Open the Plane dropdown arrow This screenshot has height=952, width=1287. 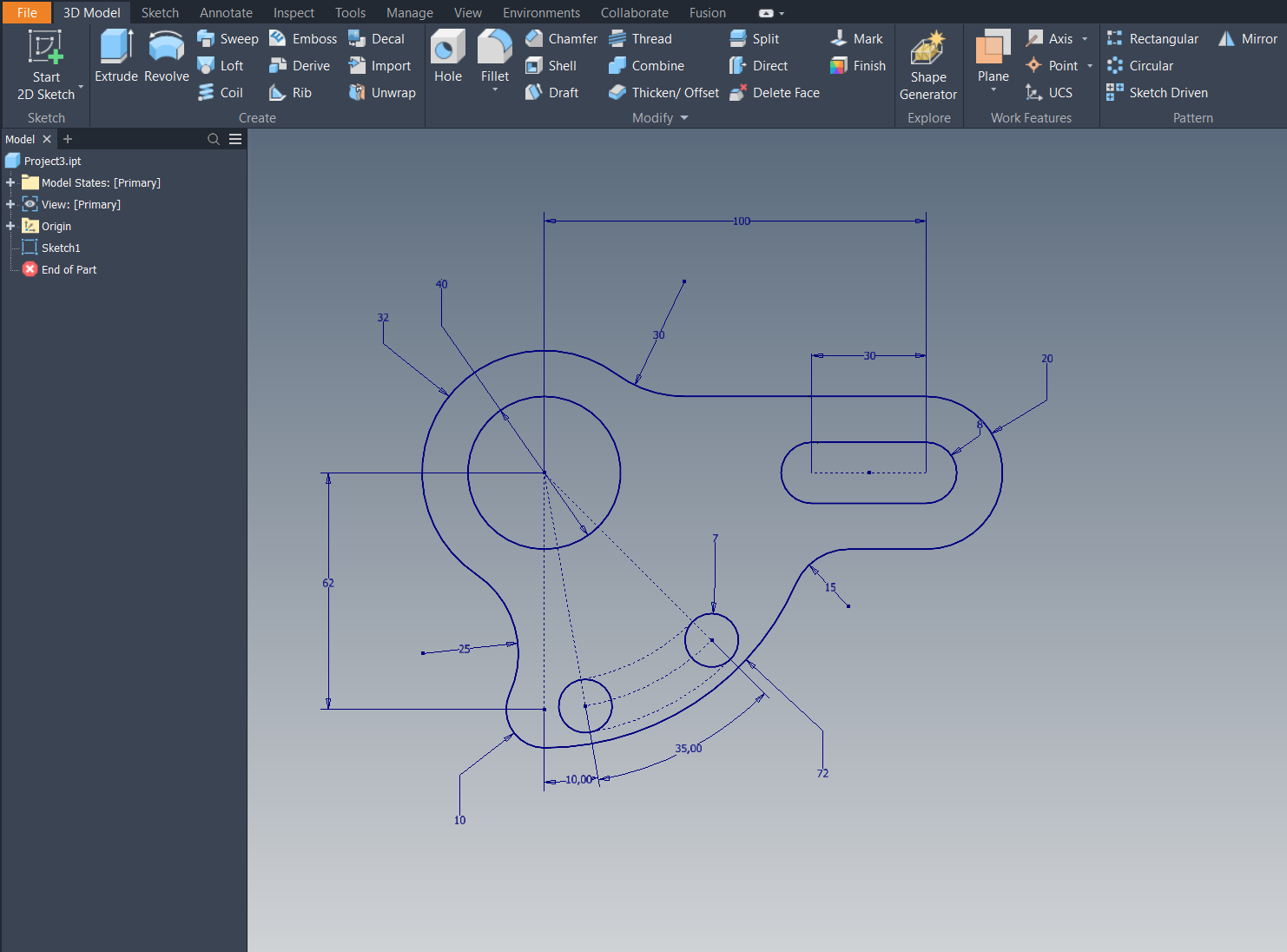(x=993, y=89)
